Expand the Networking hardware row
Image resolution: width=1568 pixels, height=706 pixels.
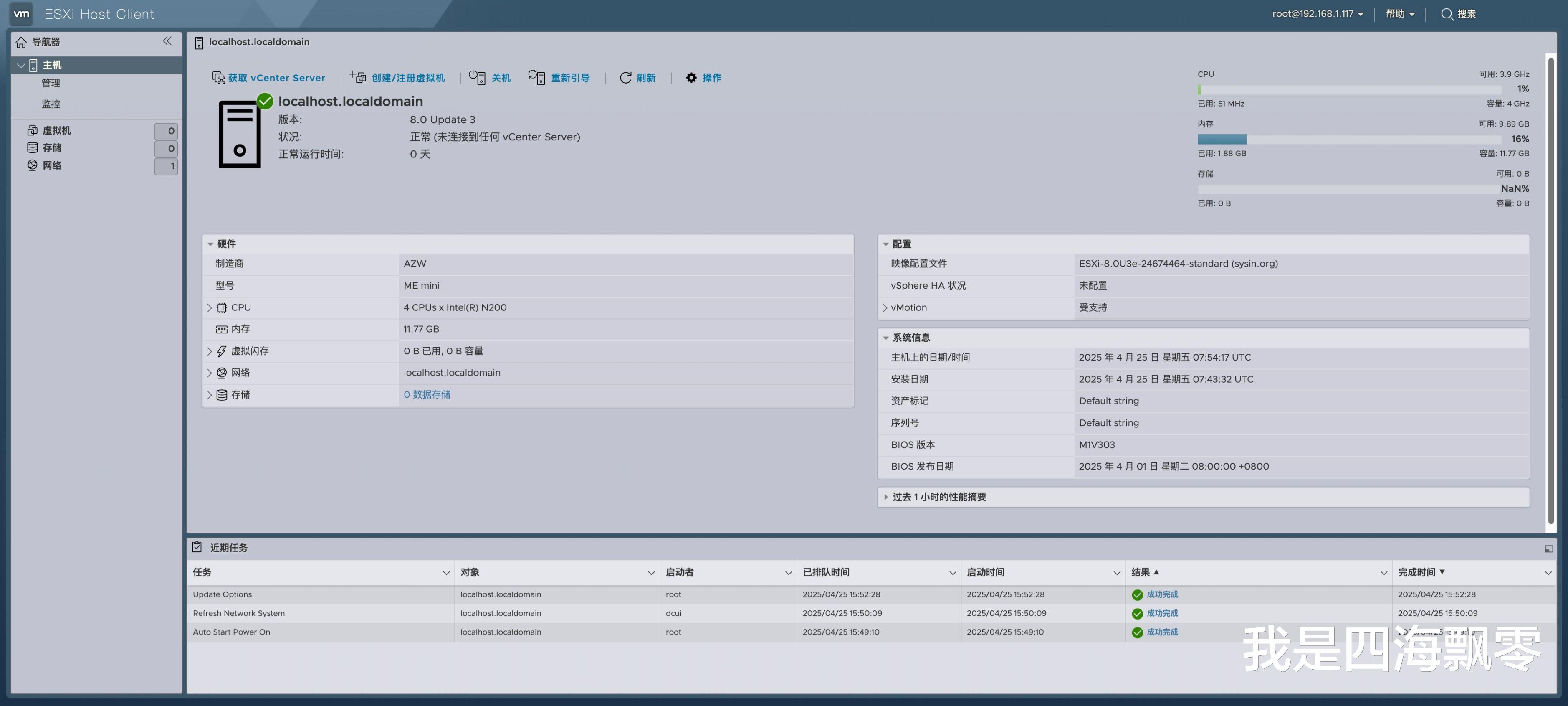point(210,373)
